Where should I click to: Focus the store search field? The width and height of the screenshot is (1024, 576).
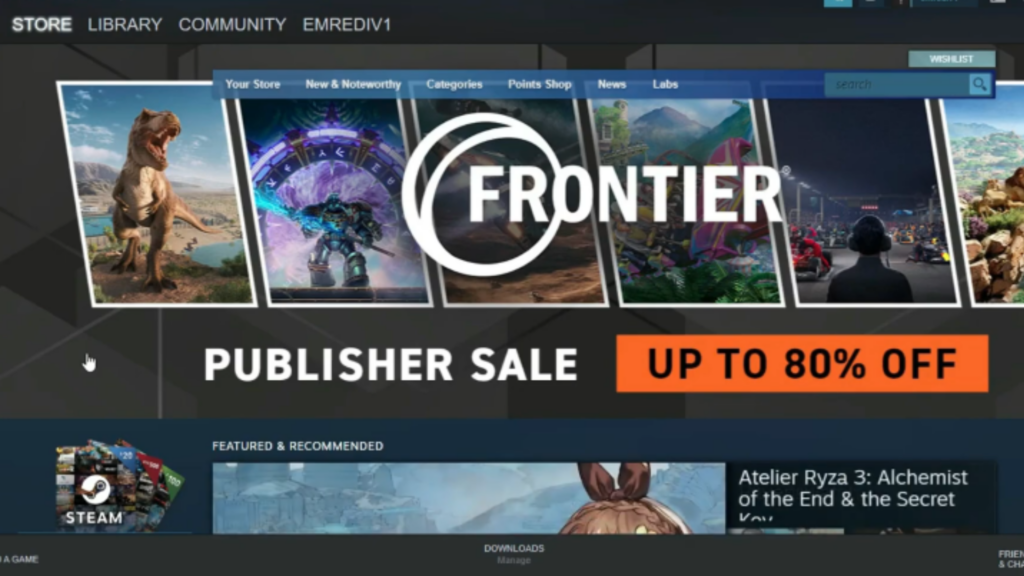click(897, 84)
